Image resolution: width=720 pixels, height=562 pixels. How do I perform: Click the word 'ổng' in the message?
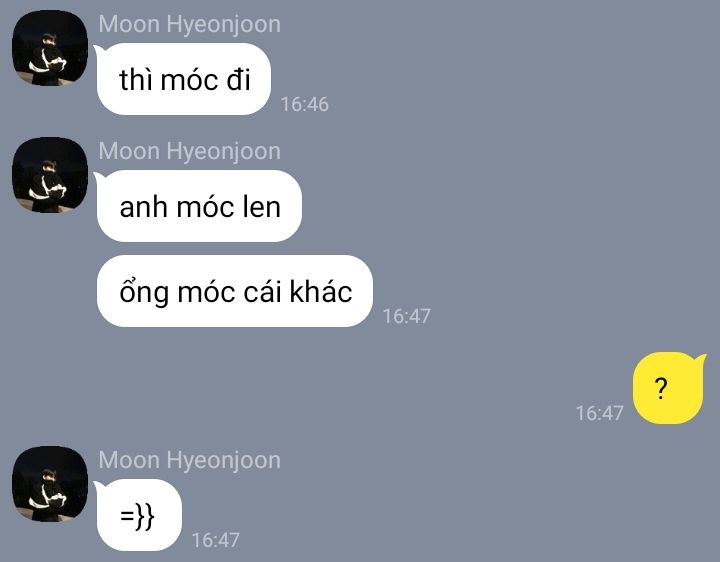pyautogui.click(x=144, y=292)
